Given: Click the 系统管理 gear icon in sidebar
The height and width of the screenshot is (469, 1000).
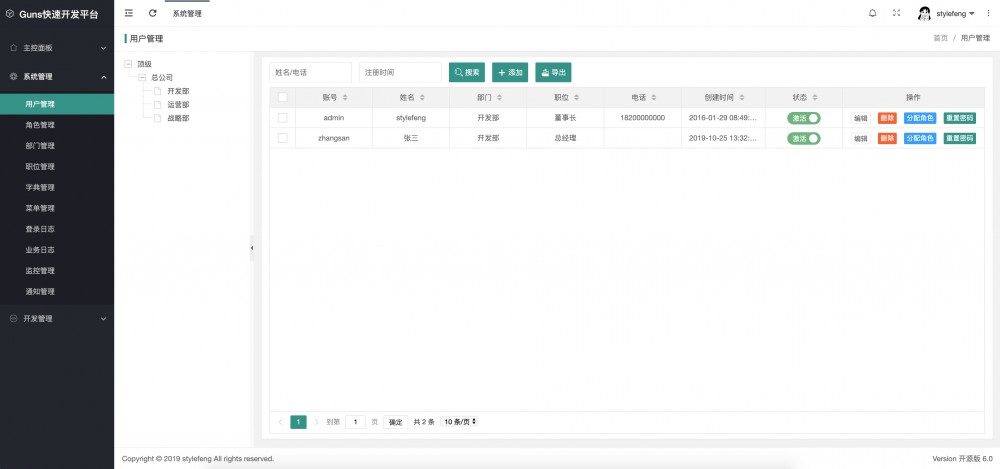Looking at the screenshot, I should [13, 77].
